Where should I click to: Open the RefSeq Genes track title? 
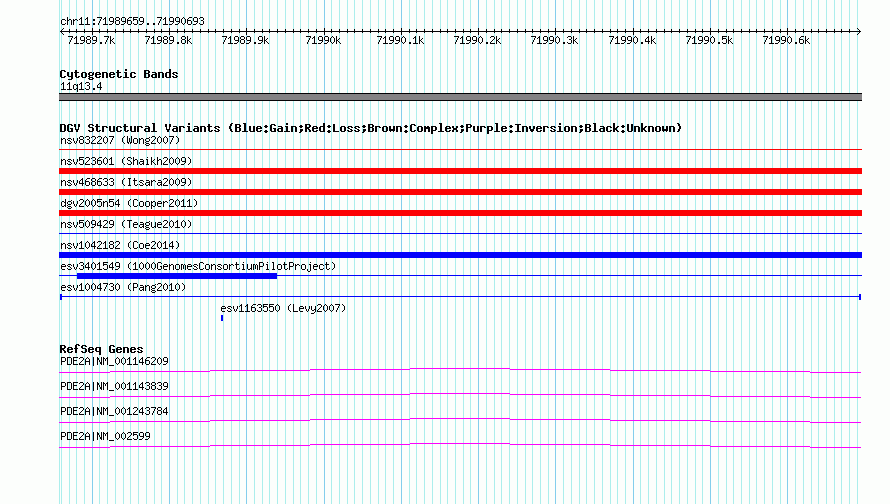pyautogui.click(x=101, y=349)
